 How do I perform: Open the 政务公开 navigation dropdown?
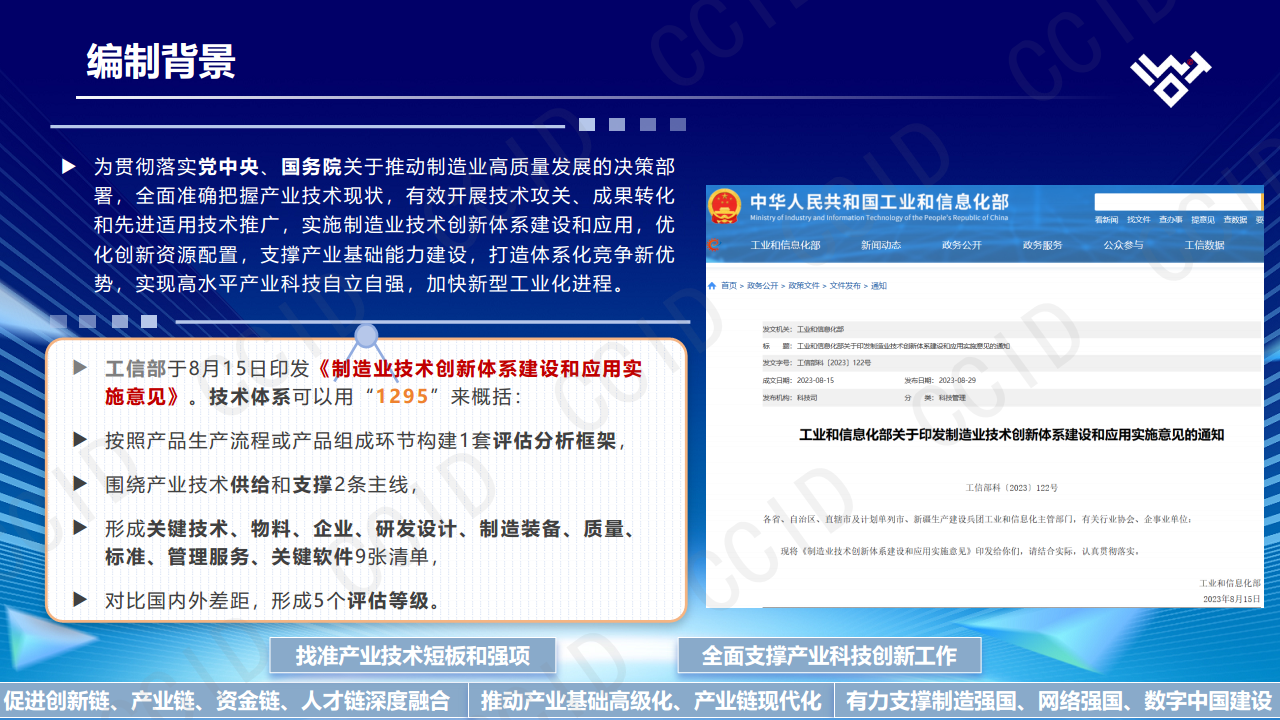pos(962,246)
